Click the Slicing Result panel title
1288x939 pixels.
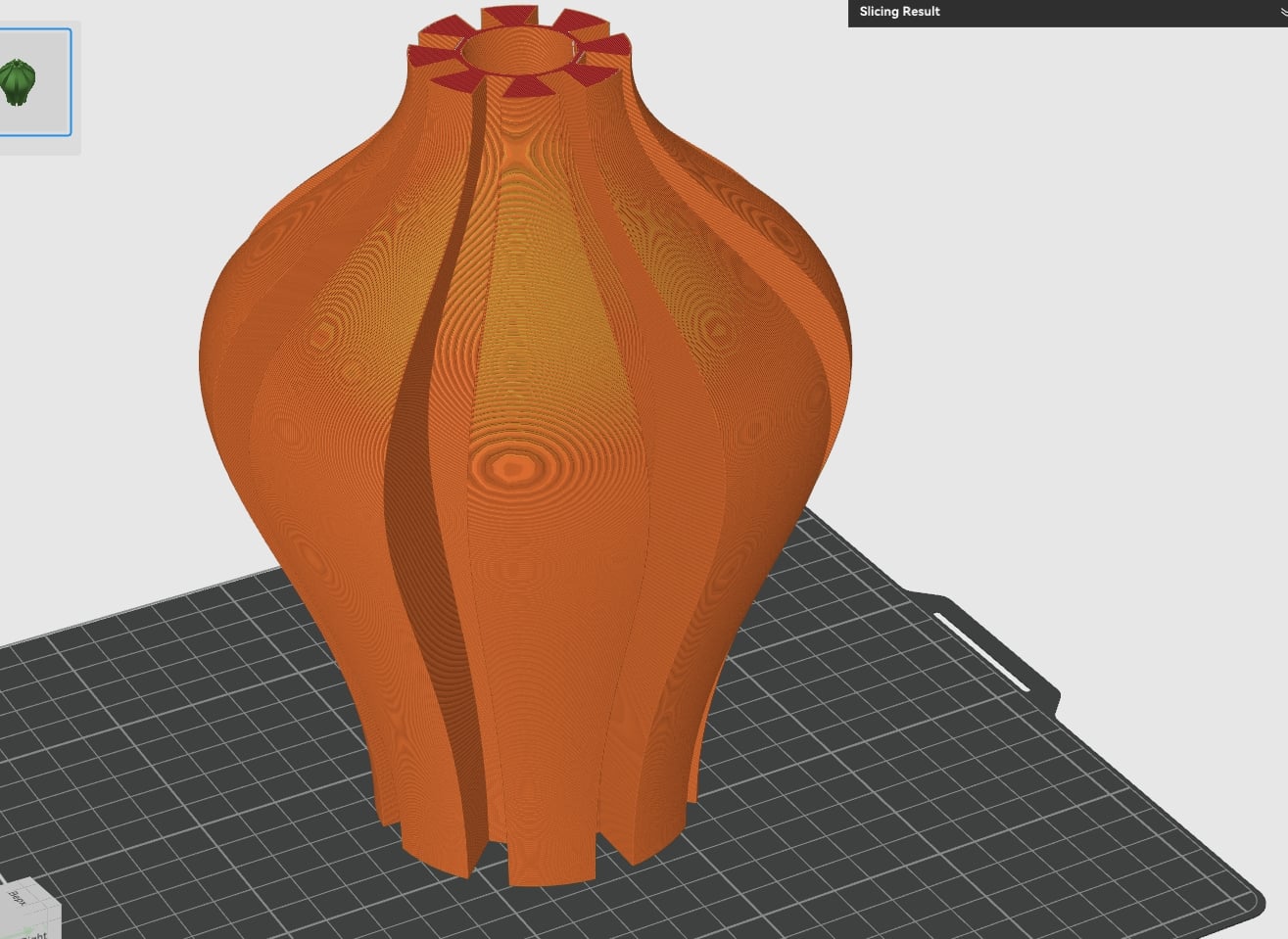[x=899, y=12]
